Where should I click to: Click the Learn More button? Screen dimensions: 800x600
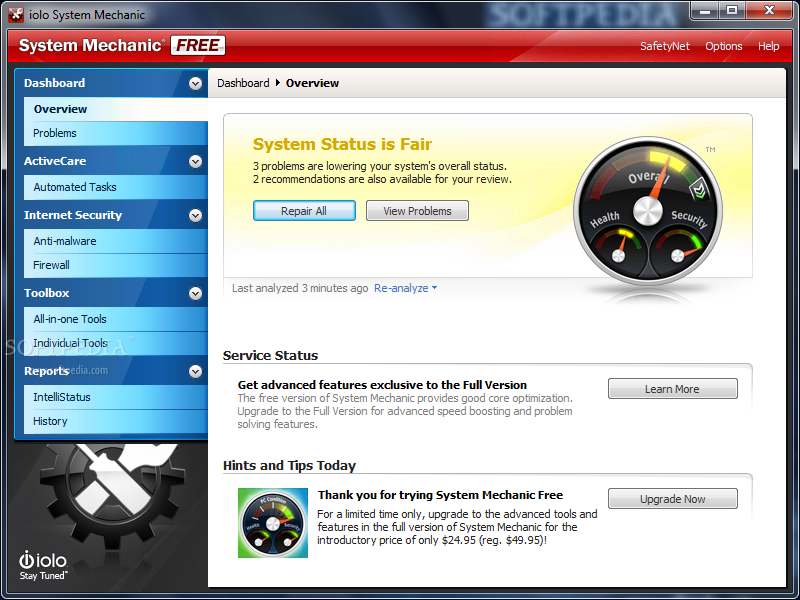point(672,389)
